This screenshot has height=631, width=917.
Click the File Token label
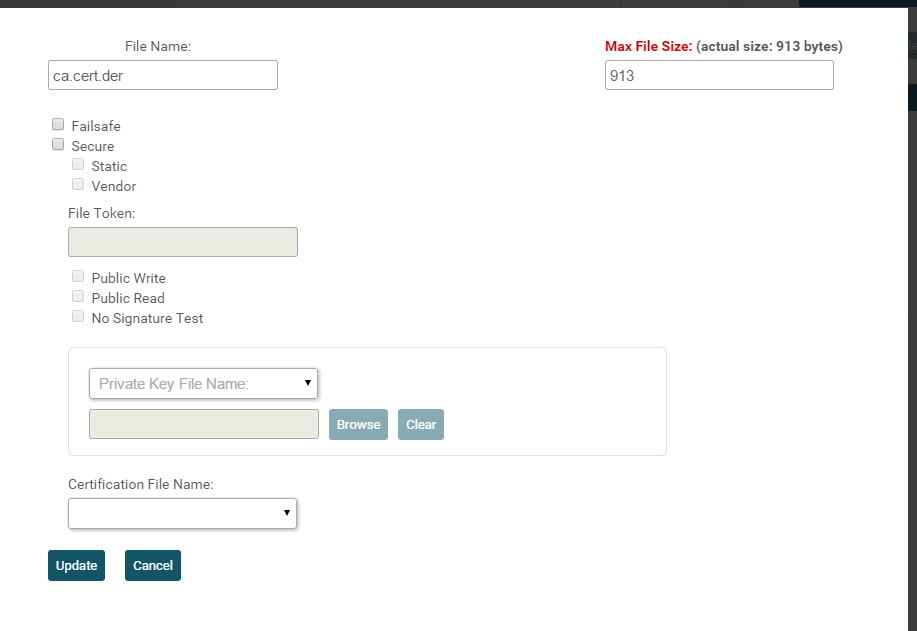pyautogui.click(x=102, y=213)
